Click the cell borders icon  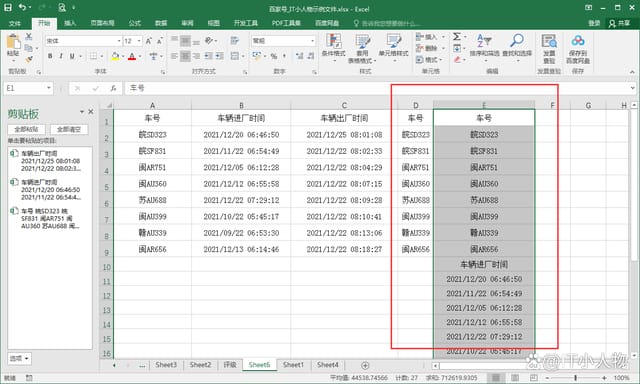click(93, 56)
